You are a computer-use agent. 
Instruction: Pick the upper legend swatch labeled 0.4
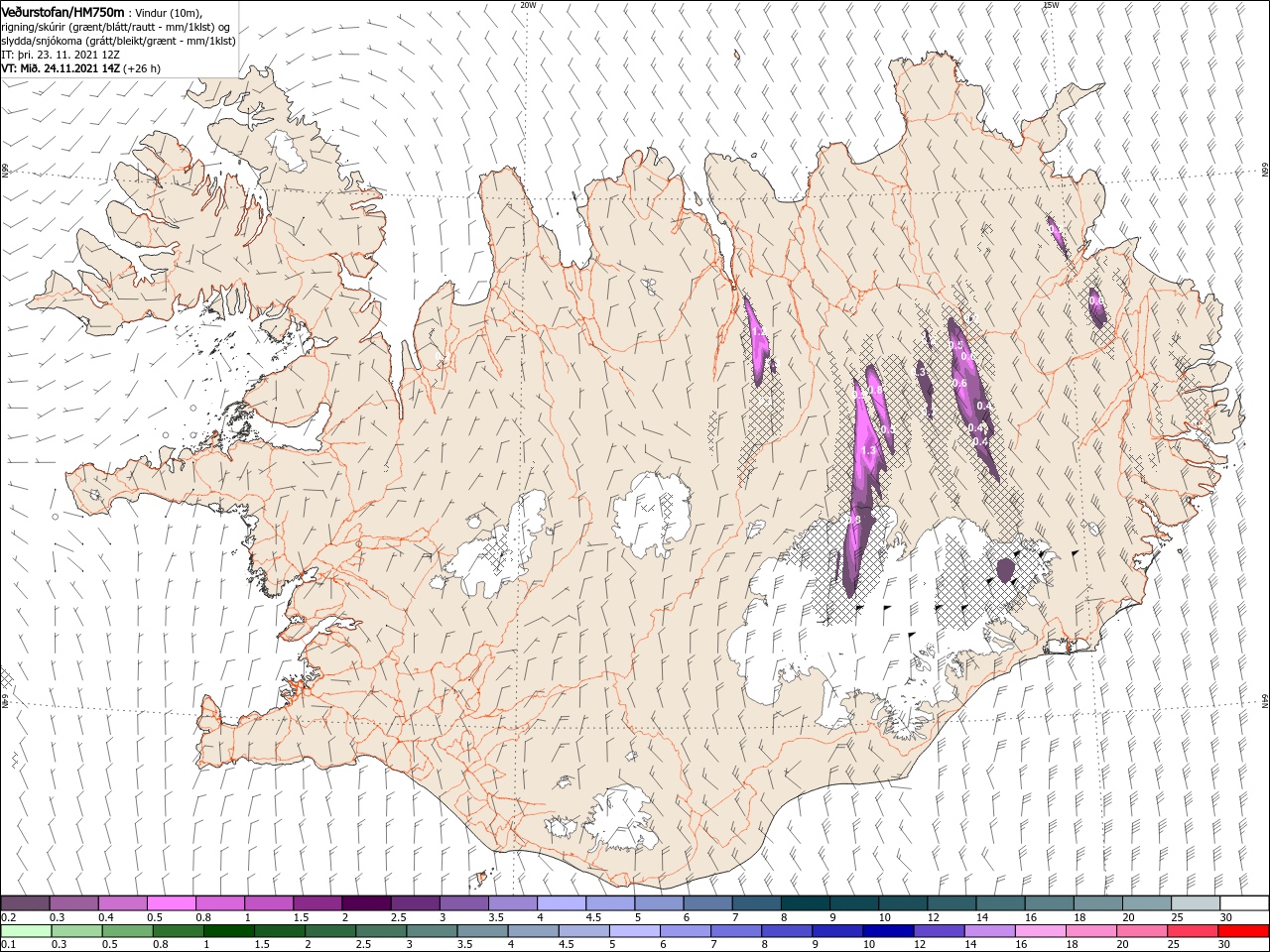(122, 902)
